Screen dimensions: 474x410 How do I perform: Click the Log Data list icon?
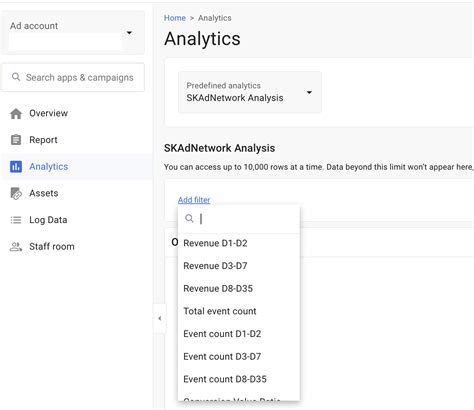(16, 220)
